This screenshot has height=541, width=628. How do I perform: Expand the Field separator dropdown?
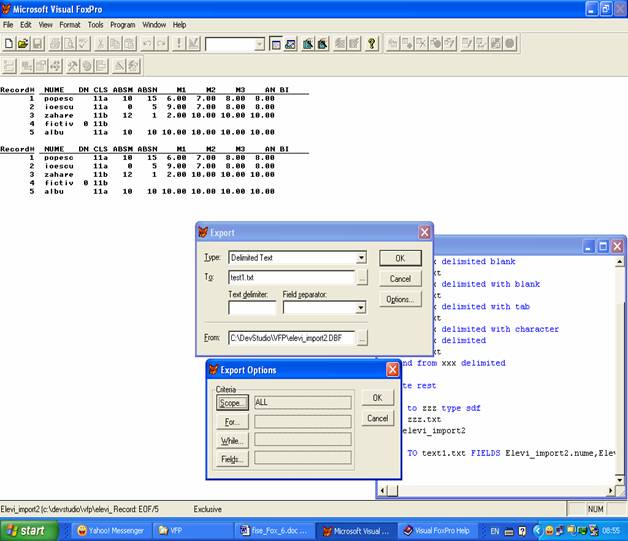[360, 308]
